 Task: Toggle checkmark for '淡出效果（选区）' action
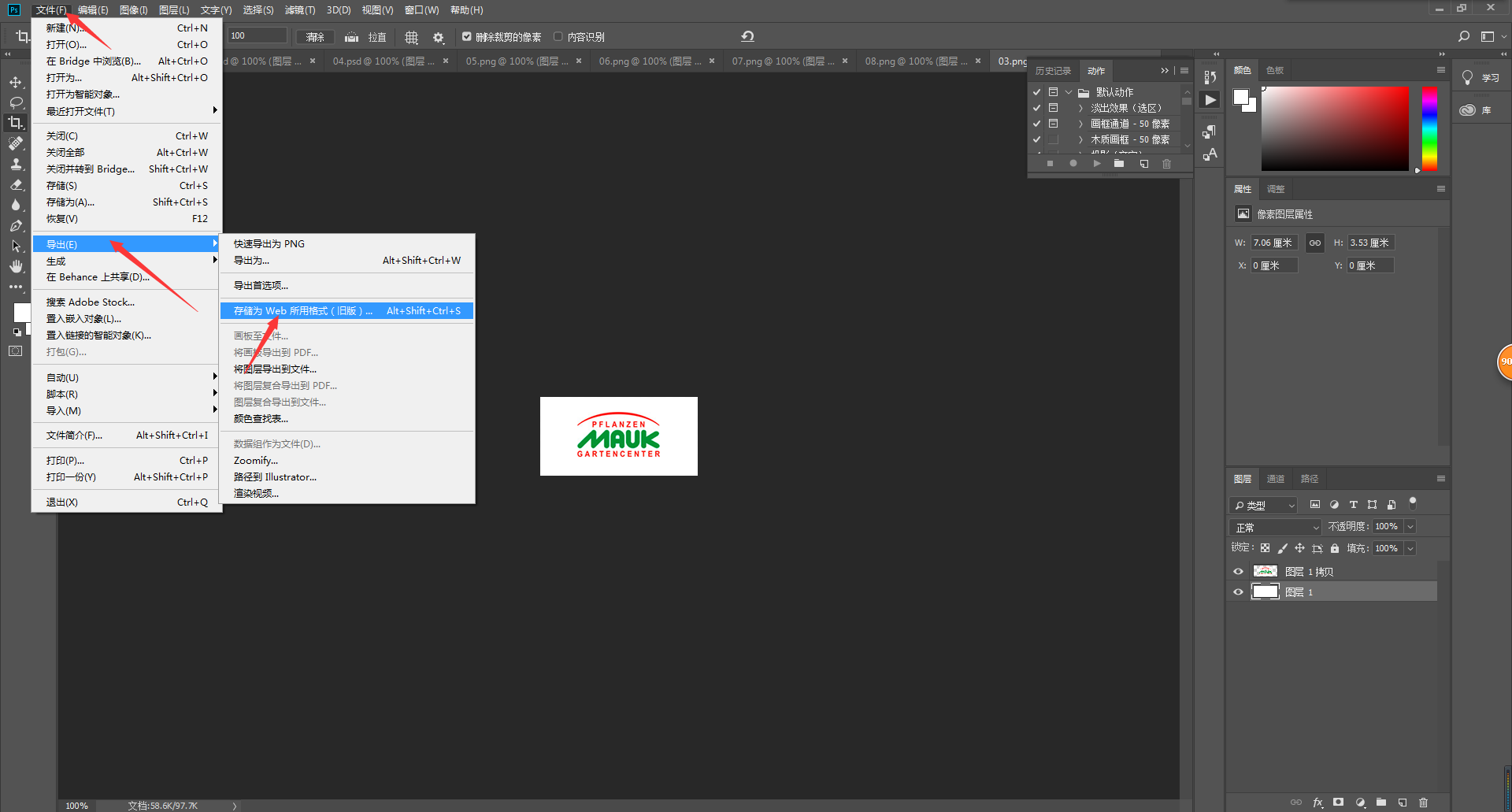pos(1037,108)
